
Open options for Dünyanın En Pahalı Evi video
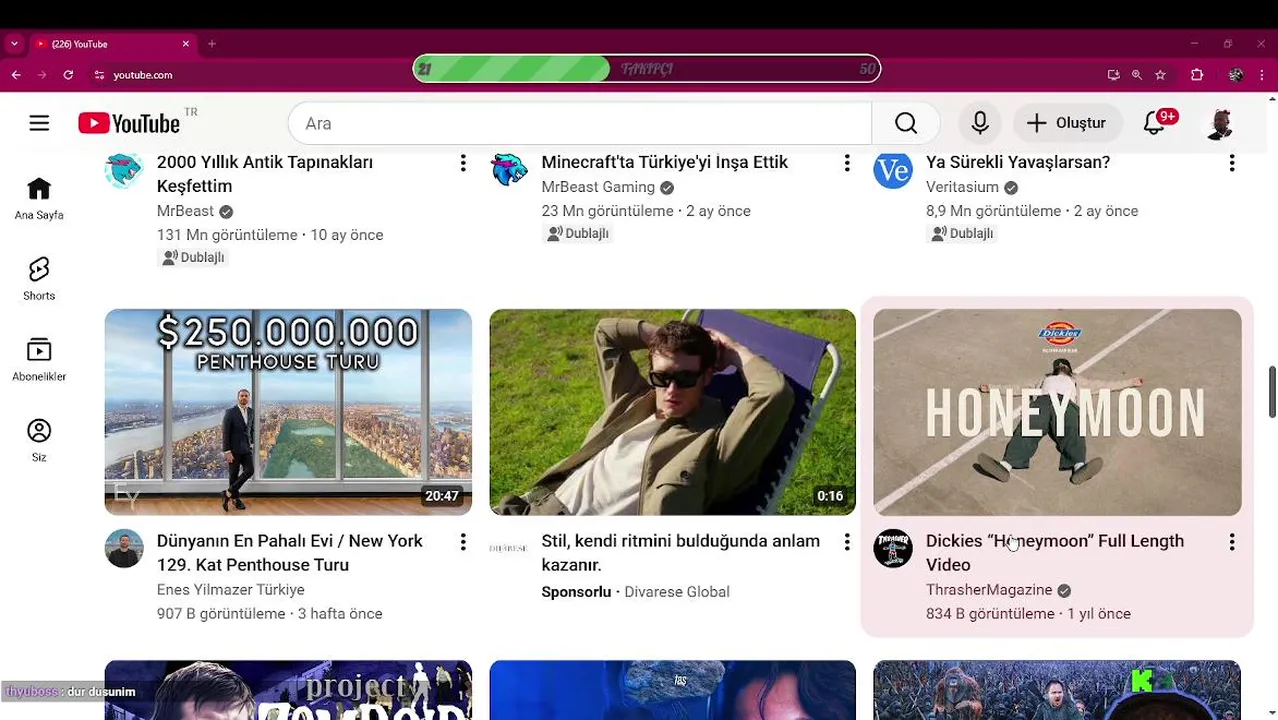pyautogui.click(x=463, y=542)
